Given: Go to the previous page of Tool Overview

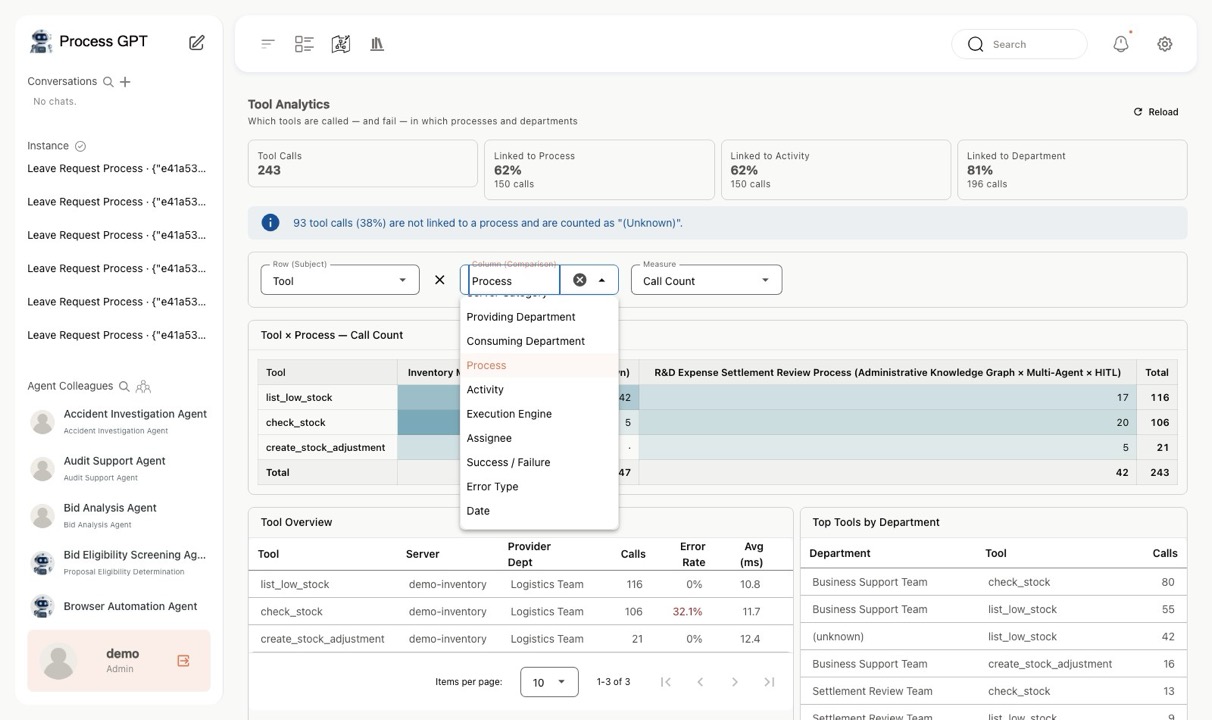Looking at the screenshot, I should click(700, 682).
